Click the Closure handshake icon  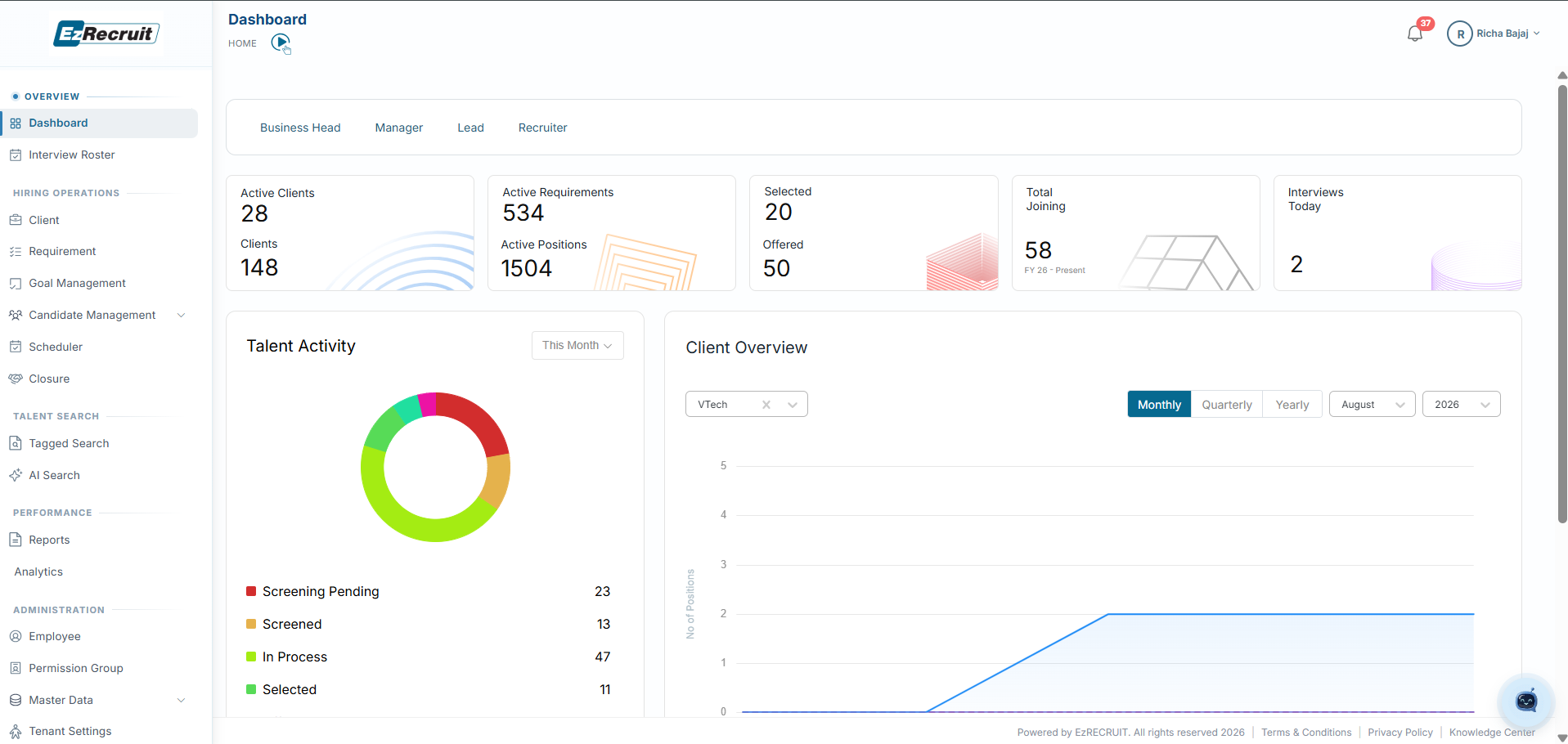(x=16, y=379)
